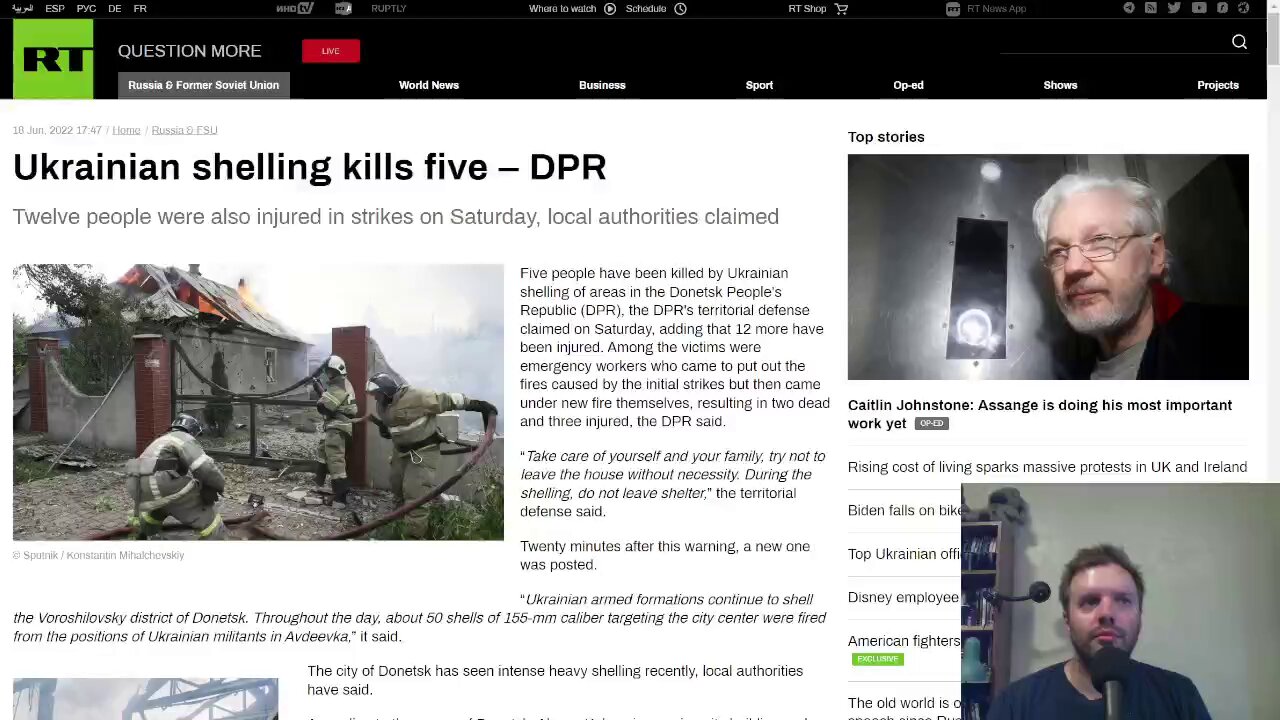Open the RT logo home link
The image size is (1280, 720).
tap(53, 59)
